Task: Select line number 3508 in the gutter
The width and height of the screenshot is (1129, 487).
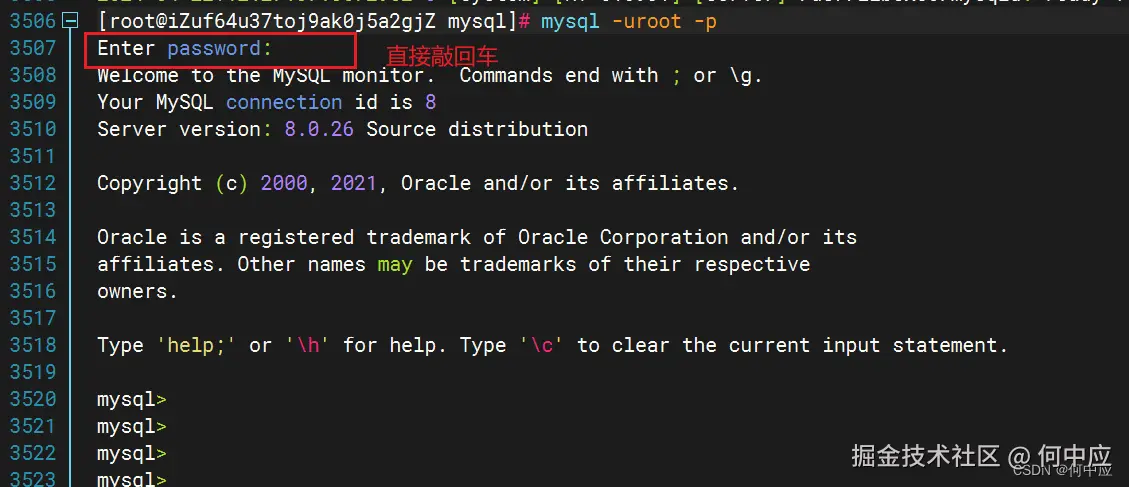Action: 32,75
